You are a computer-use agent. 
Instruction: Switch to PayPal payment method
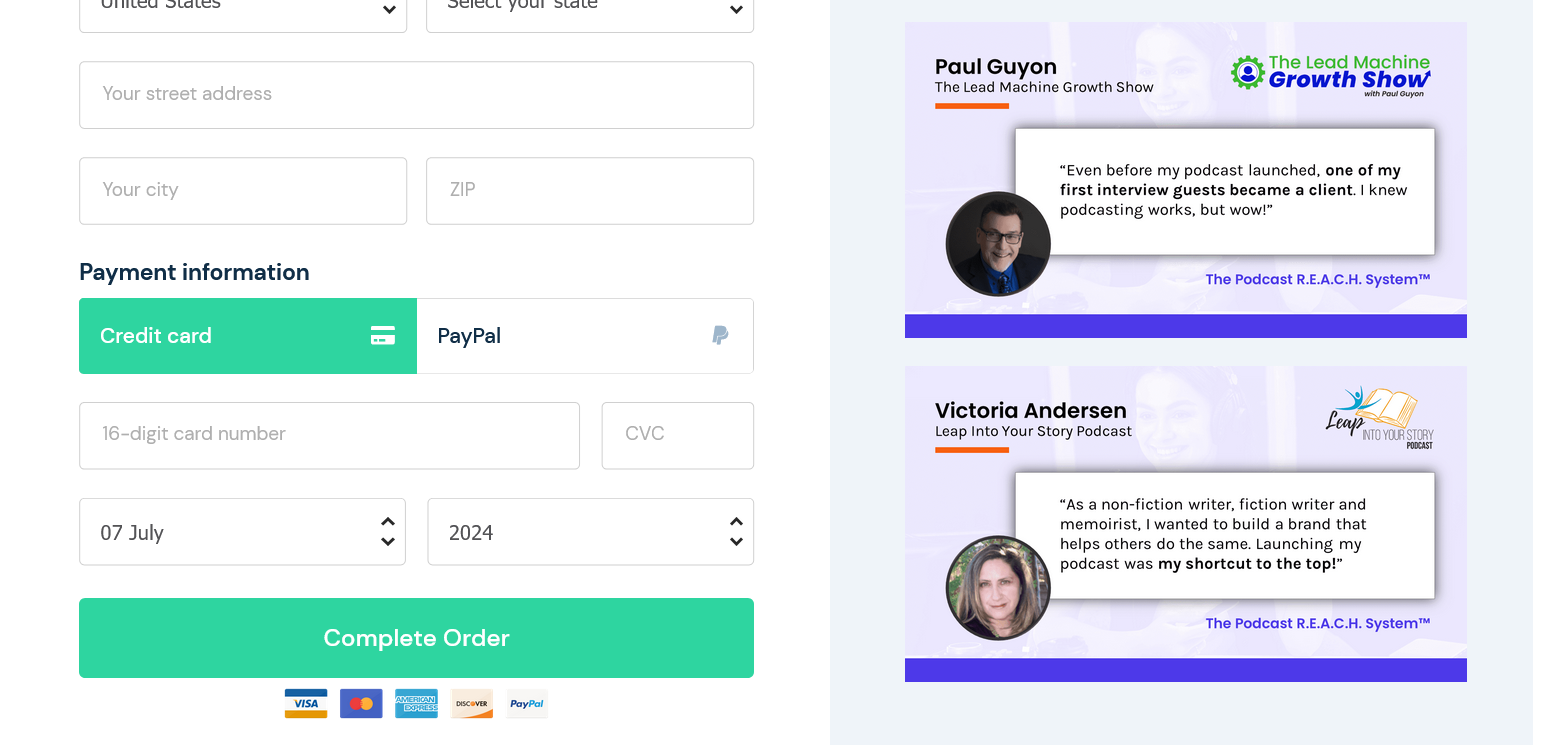click(x=585, y=336)
